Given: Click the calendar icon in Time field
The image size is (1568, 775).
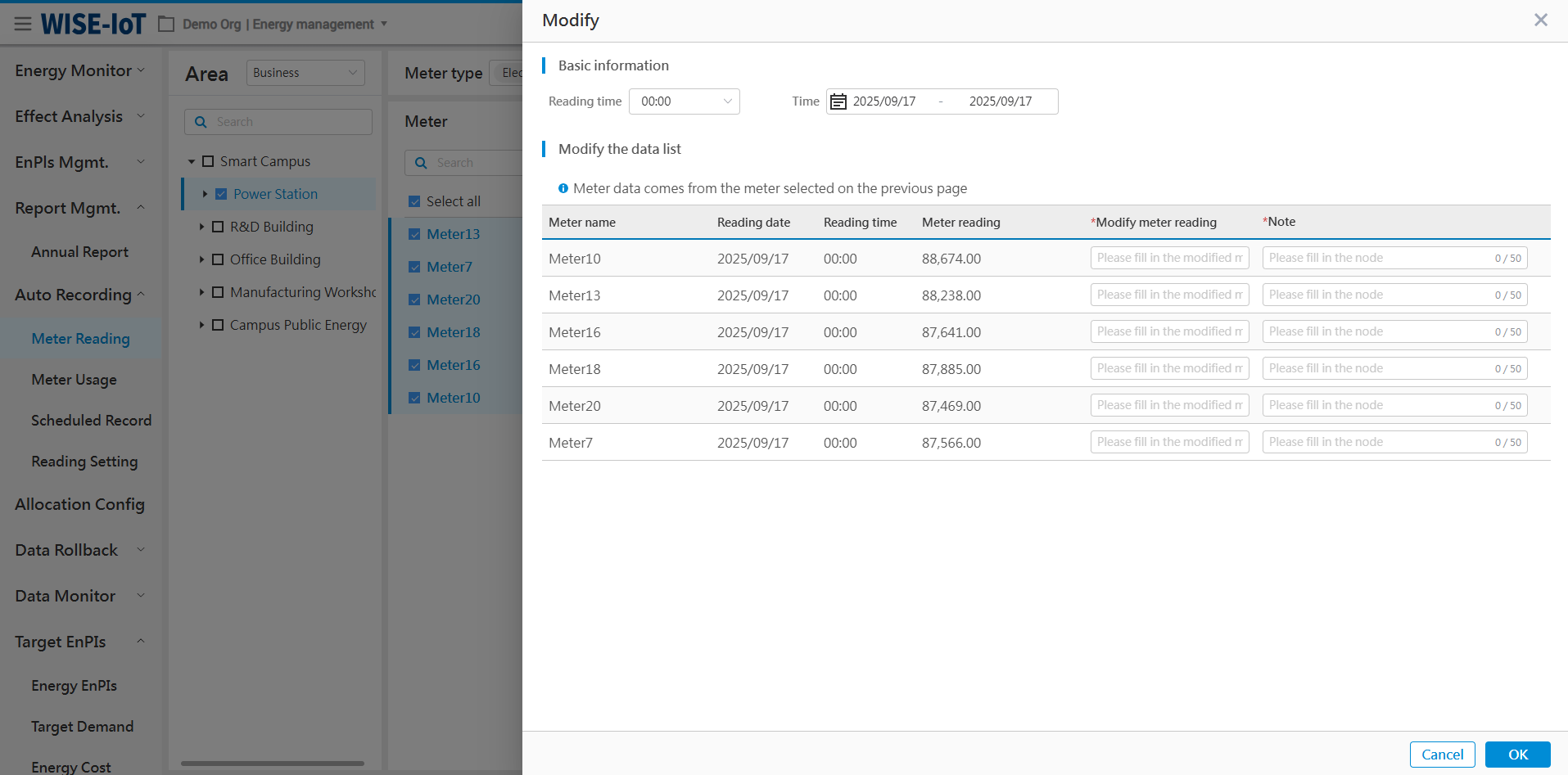Looking at the screenshot, I should [x=838, y=101].
